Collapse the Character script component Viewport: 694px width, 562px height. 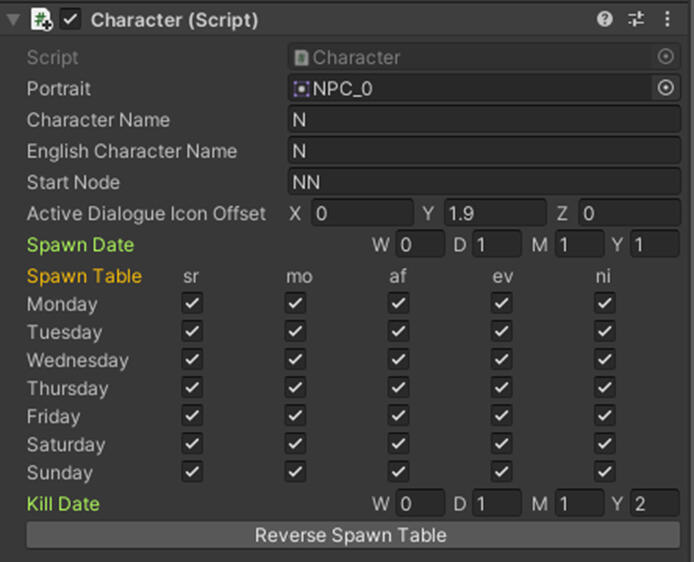point(14,19)
